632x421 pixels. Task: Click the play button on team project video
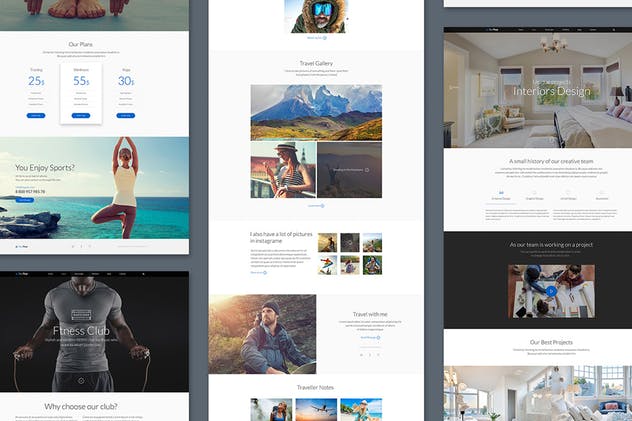(x=550, y=292)
